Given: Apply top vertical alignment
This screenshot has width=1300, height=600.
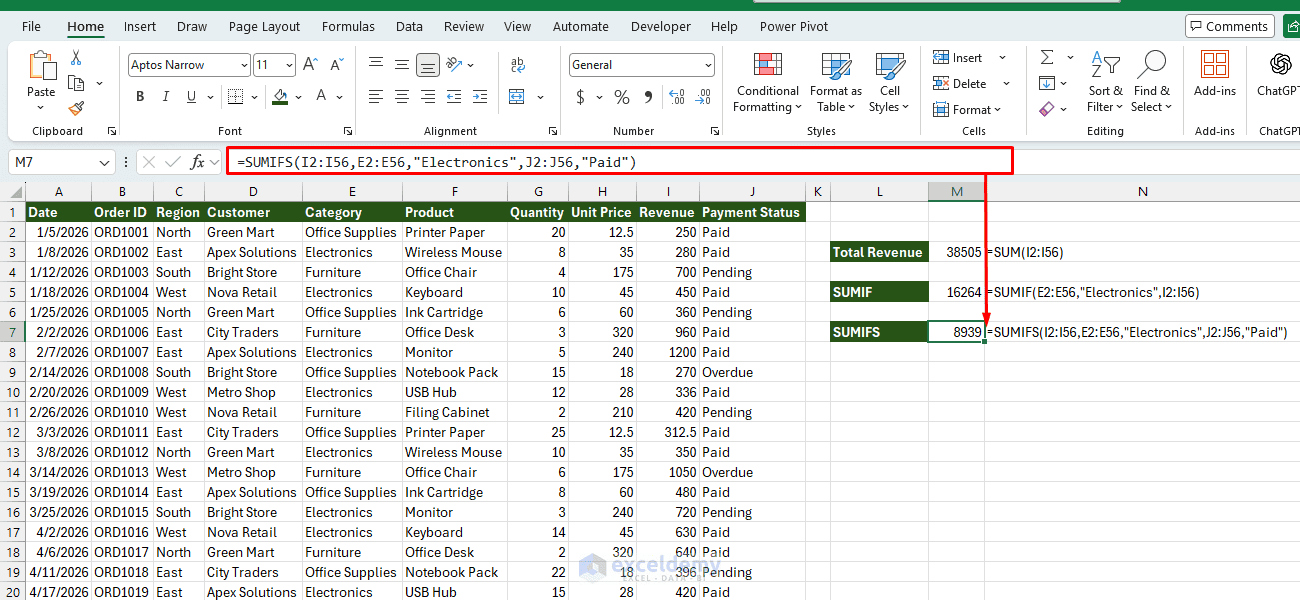Looking at the screenshot, I should point(376,65).
